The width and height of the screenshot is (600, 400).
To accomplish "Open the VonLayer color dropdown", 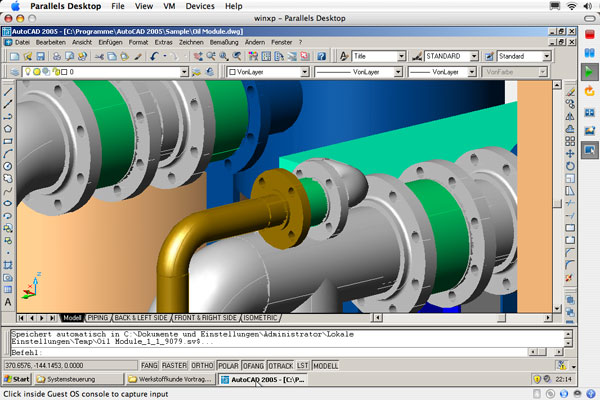I will pos(305,72).
